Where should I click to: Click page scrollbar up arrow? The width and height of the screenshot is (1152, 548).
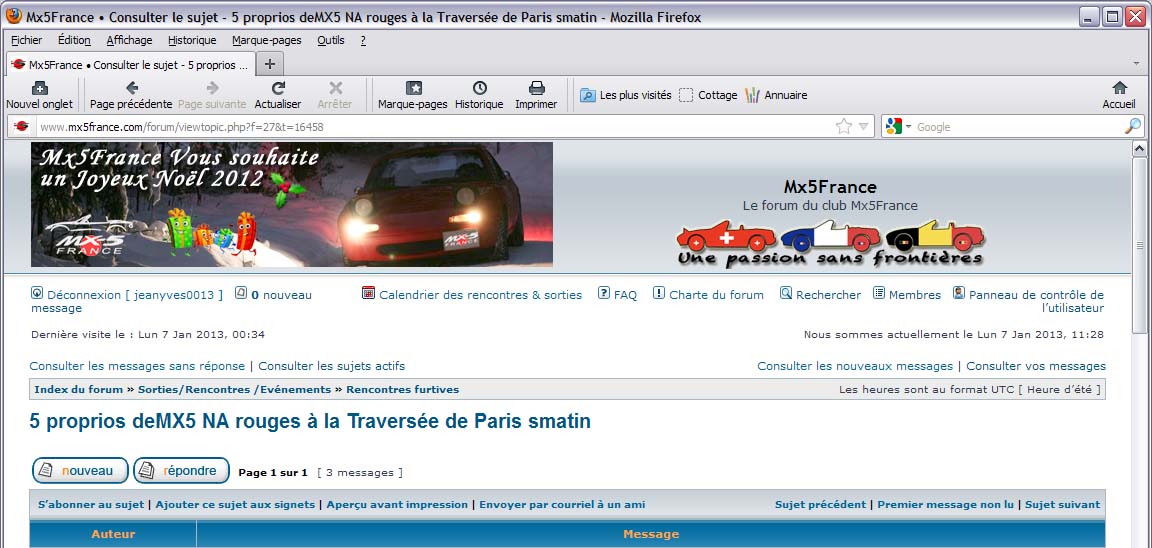pos(1140,149)
